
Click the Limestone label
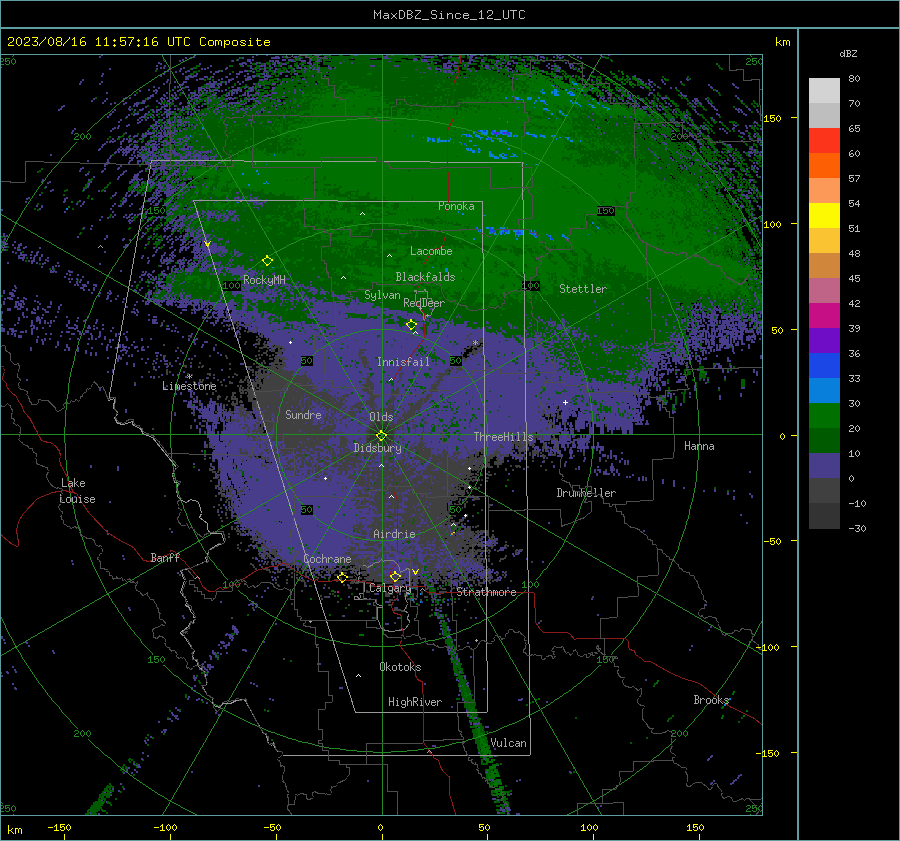(189, 386)
